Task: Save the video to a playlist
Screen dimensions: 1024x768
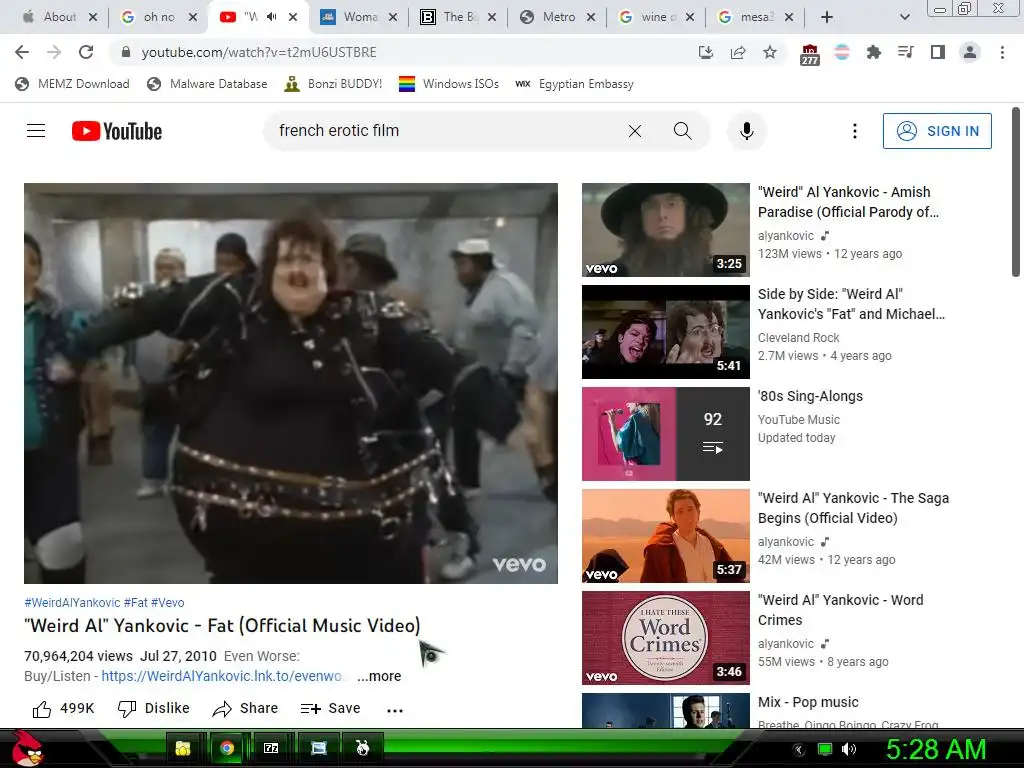Action: [330, 709]
